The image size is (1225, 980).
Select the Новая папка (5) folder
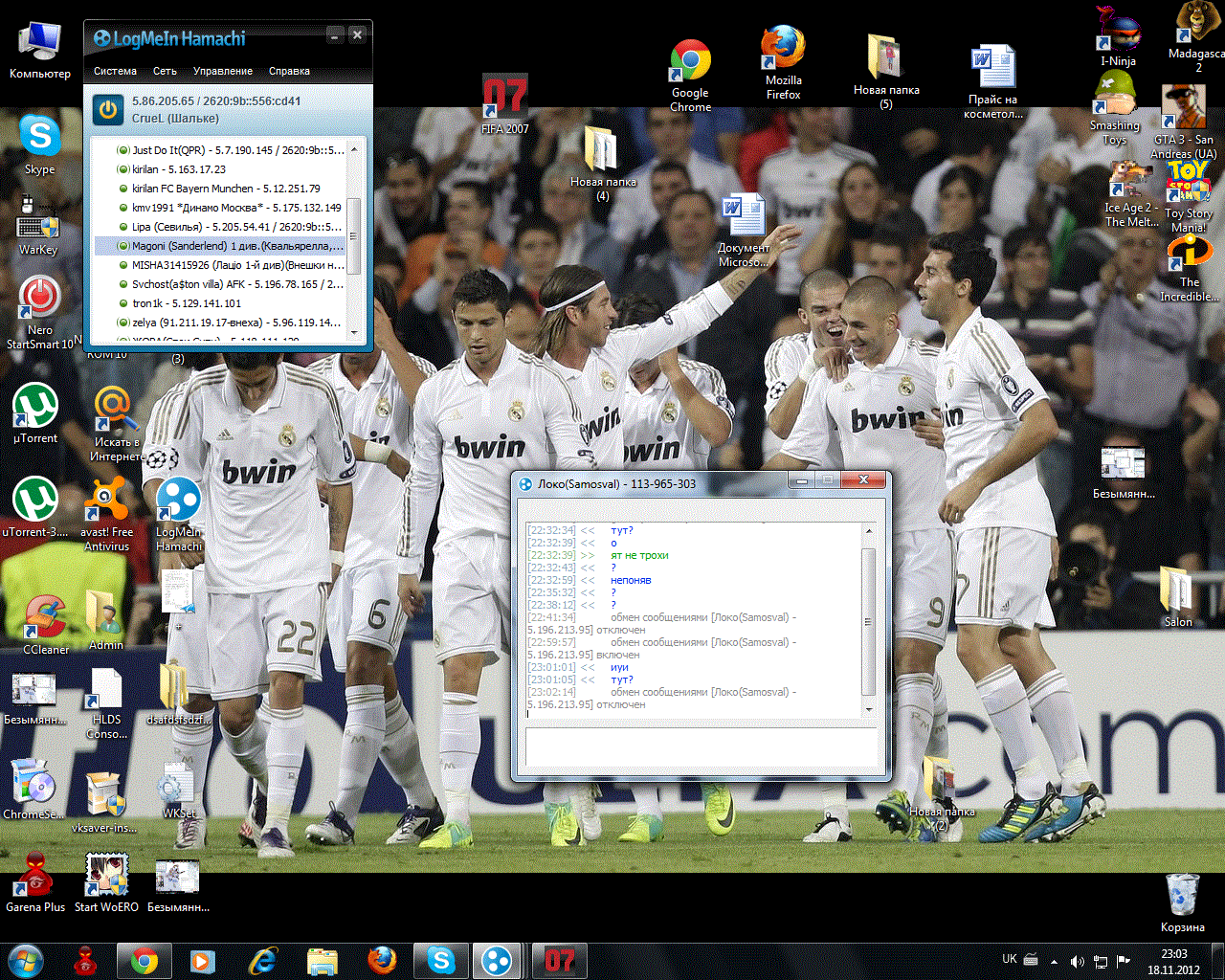click(886, 73)
